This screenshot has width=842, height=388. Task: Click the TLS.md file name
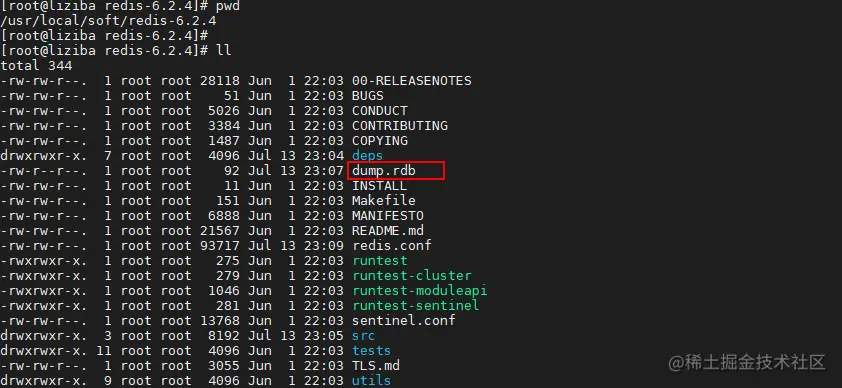pyautogui.click(x=376, y=367)
